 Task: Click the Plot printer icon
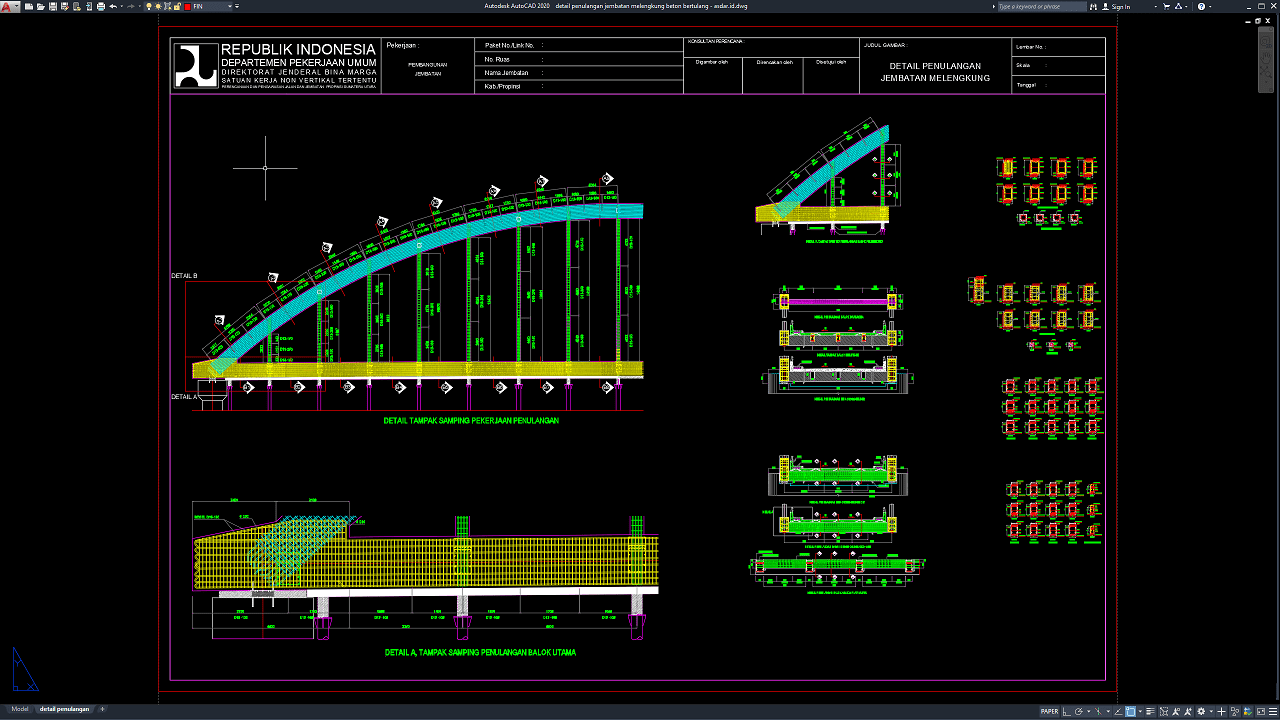(x=100, y=6)
